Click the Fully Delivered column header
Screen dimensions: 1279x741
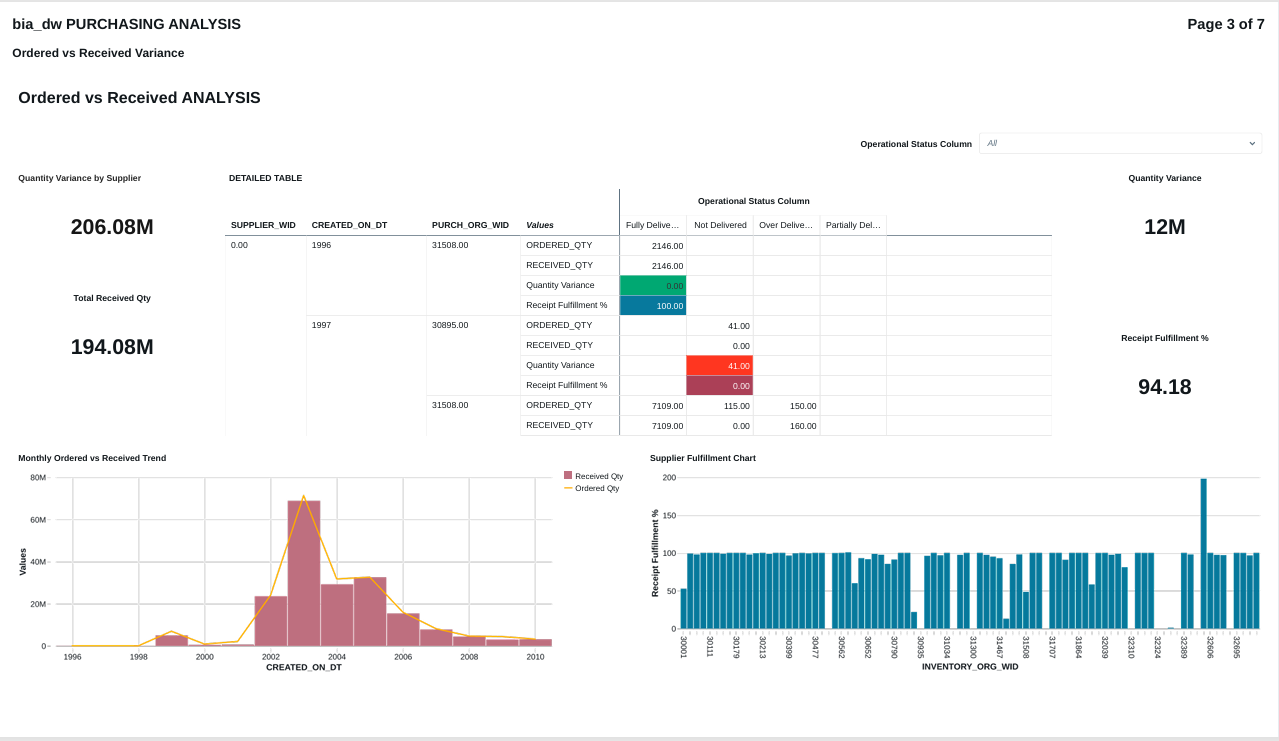653,225
